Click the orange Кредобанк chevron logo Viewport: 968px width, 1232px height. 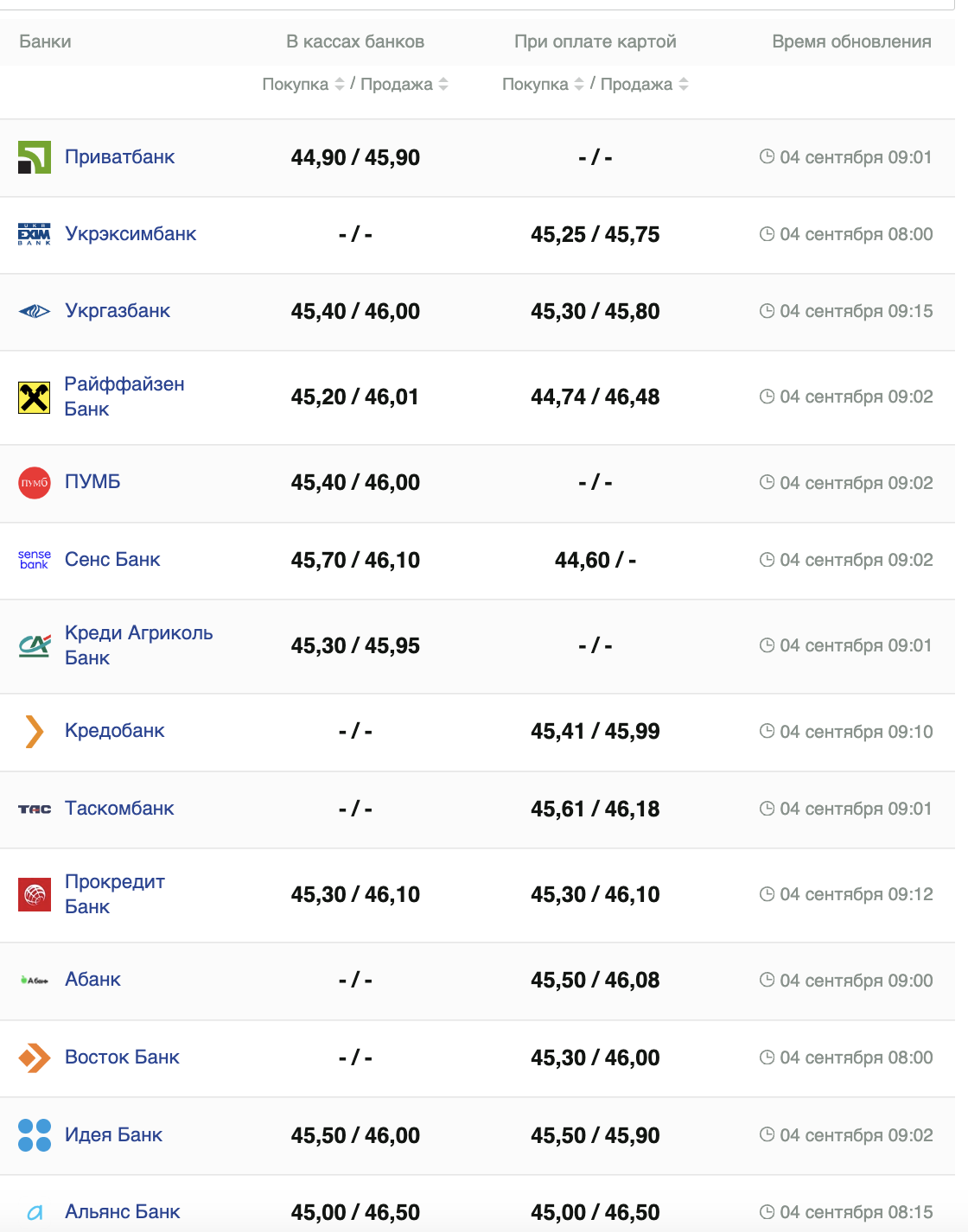click(x=35, y=731)
